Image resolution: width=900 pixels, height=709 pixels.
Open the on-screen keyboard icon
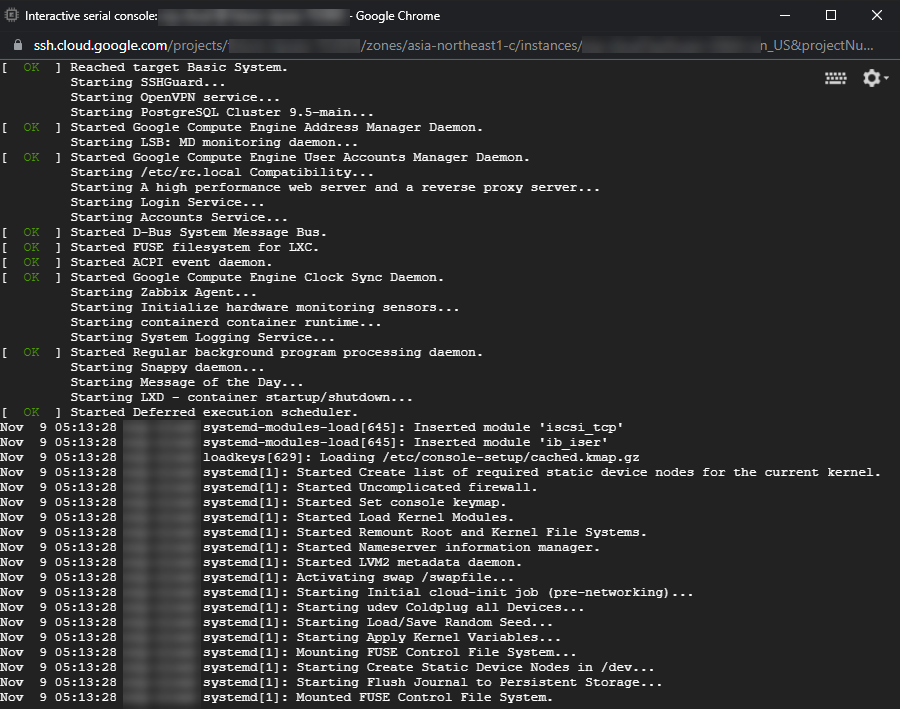(x=835, y=78)
